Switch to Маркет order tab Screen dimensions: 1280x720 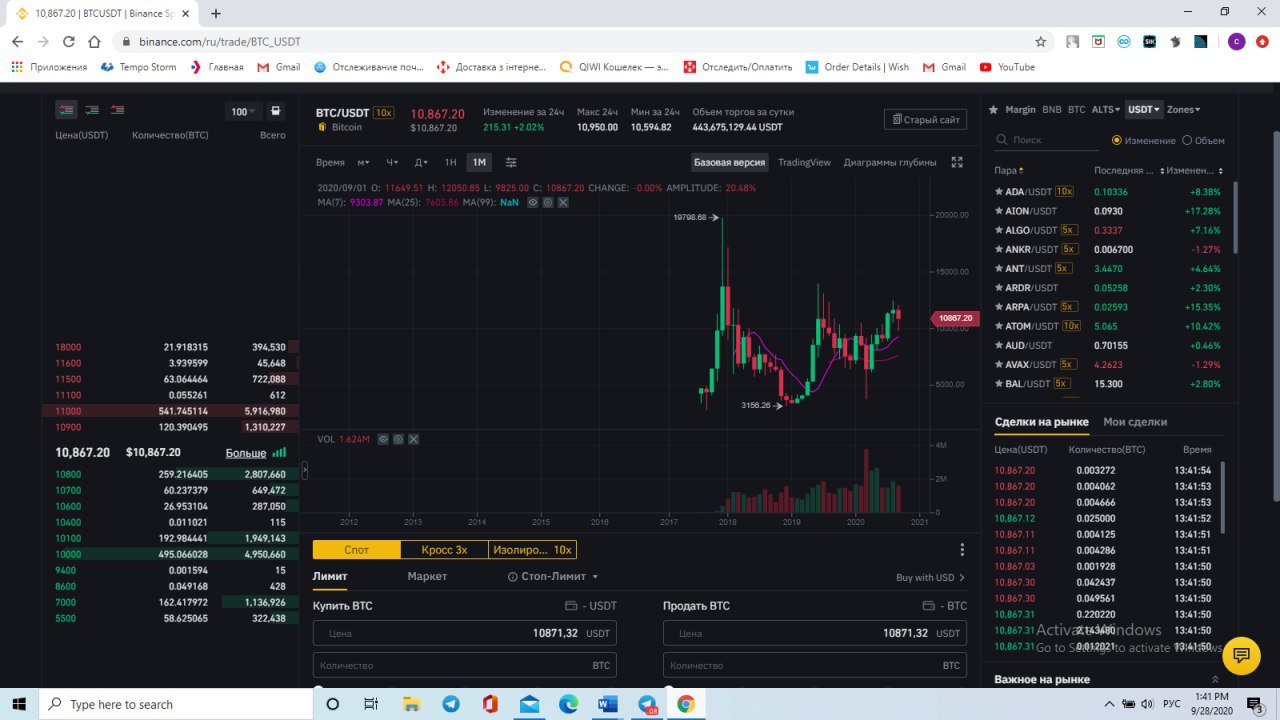[427, 577]
